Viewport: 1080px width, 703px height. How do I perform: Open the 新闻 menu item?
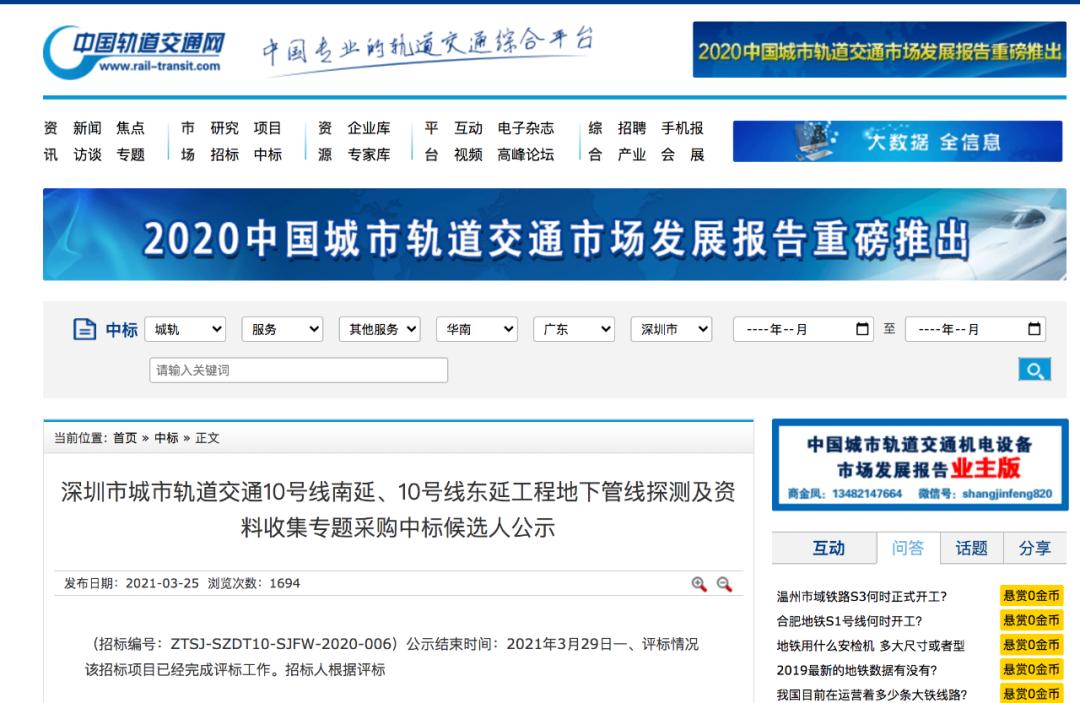click(x=88, y=128)
